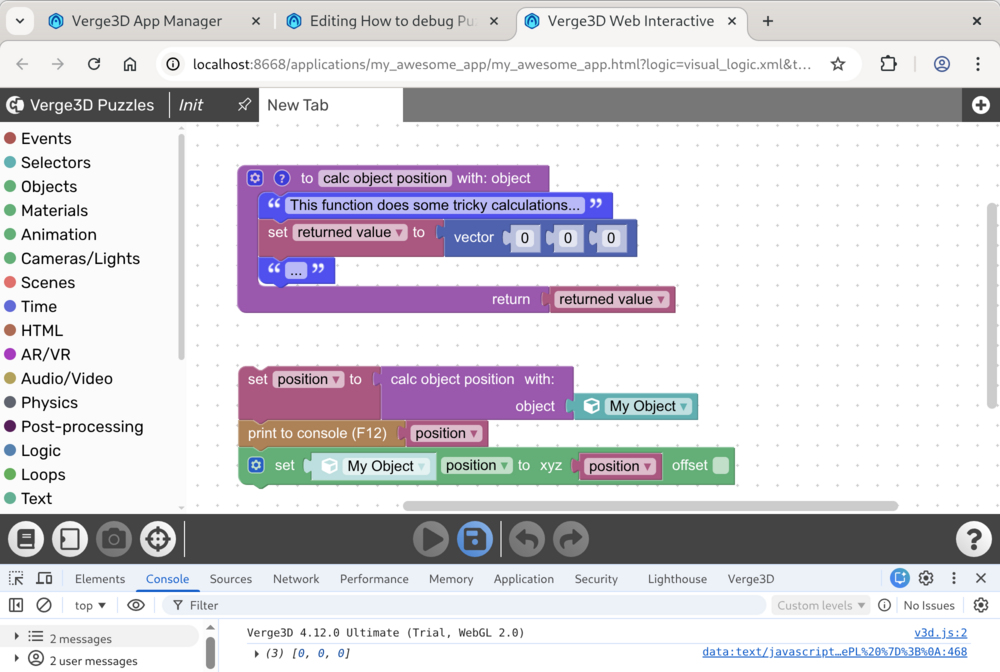This screenshot has height=672, width=1000.
Task: Click the Play puzzles button
Action: tap(431, 540)
